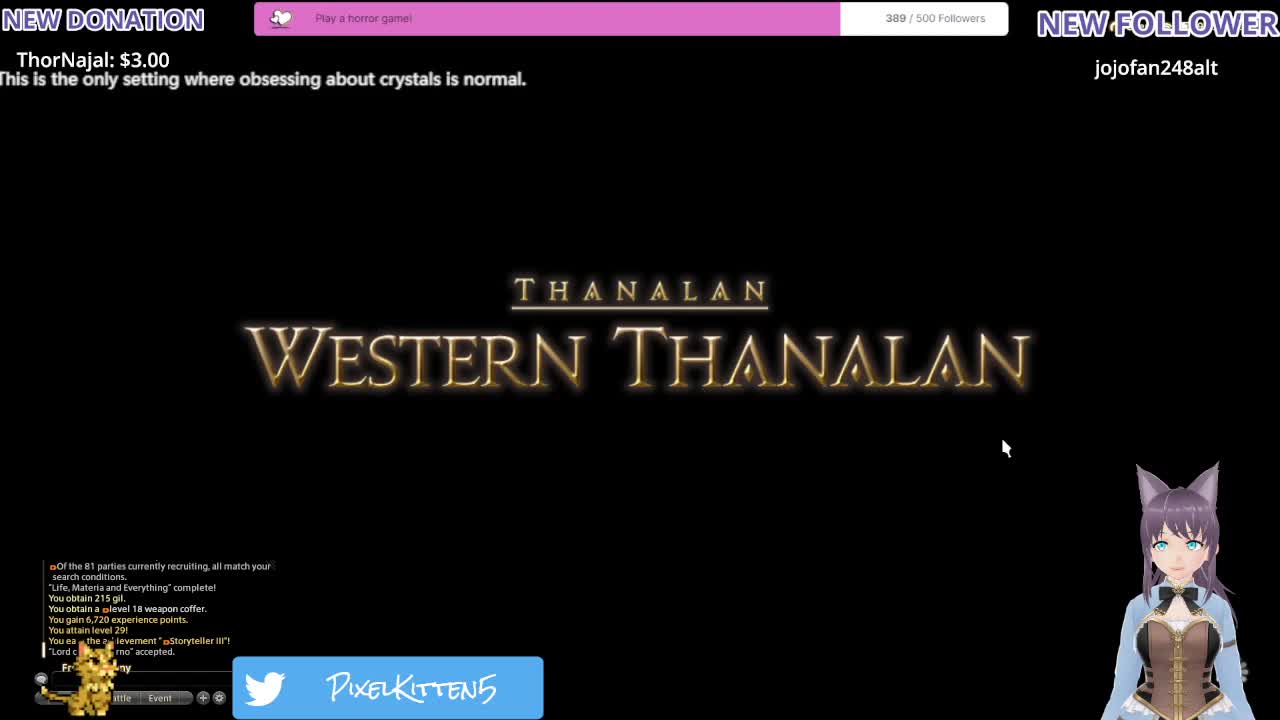Click the 'level 18 weapon coffer' item link
1280x720 pixels.
click(154, 609)
